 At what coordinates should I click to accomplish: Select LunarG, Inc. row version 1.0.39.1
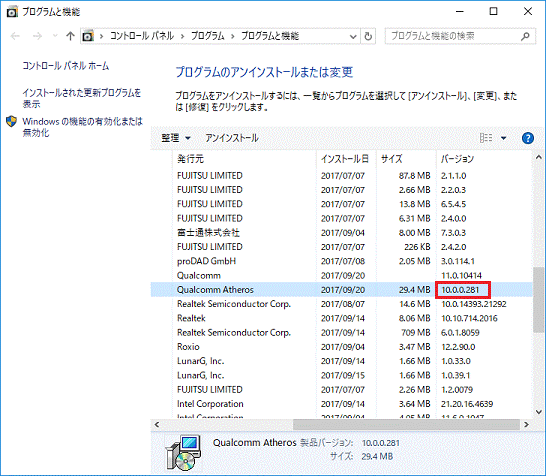pyautogui.click(x=341, y=375)
